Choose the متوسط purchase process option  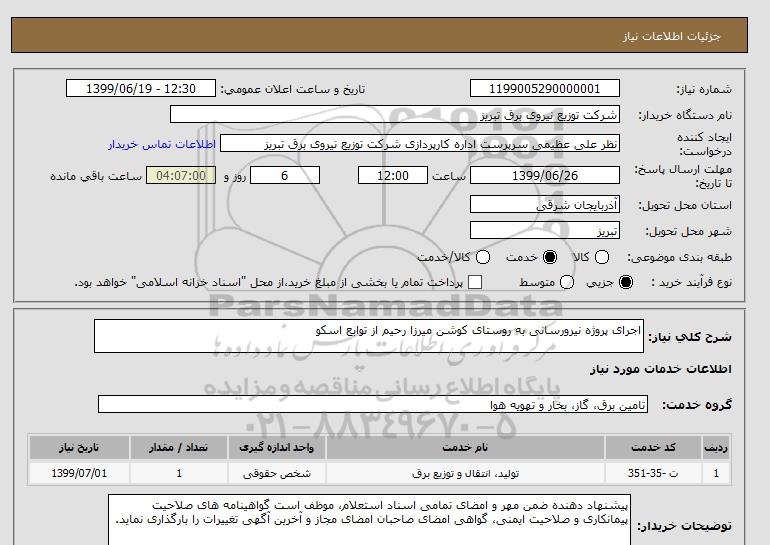point(567,282)
